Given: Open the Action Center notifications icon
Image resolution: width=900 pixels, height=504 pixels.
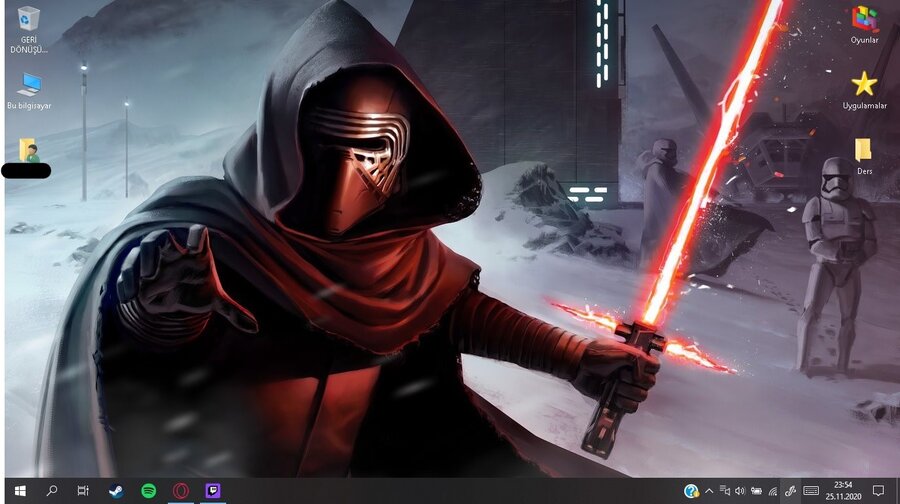Looking at the screenshot, I should click(878, 491).
